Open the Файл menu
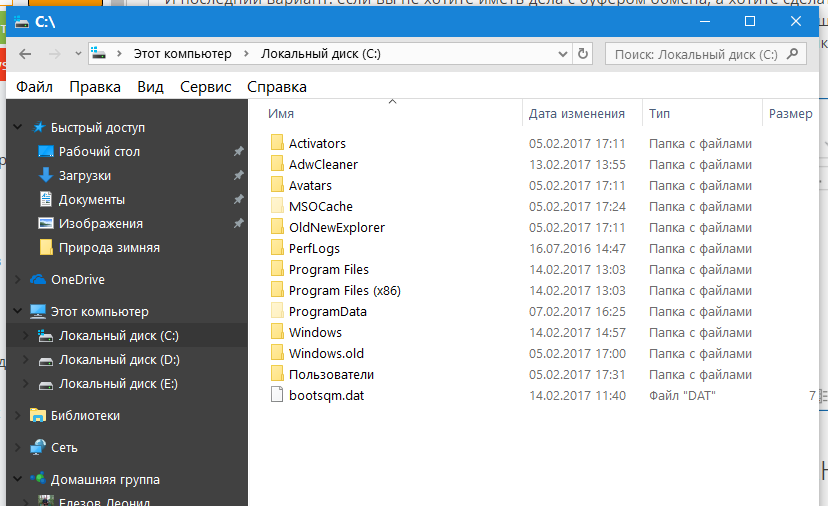 pyautogui.click(x=34, y=87)
